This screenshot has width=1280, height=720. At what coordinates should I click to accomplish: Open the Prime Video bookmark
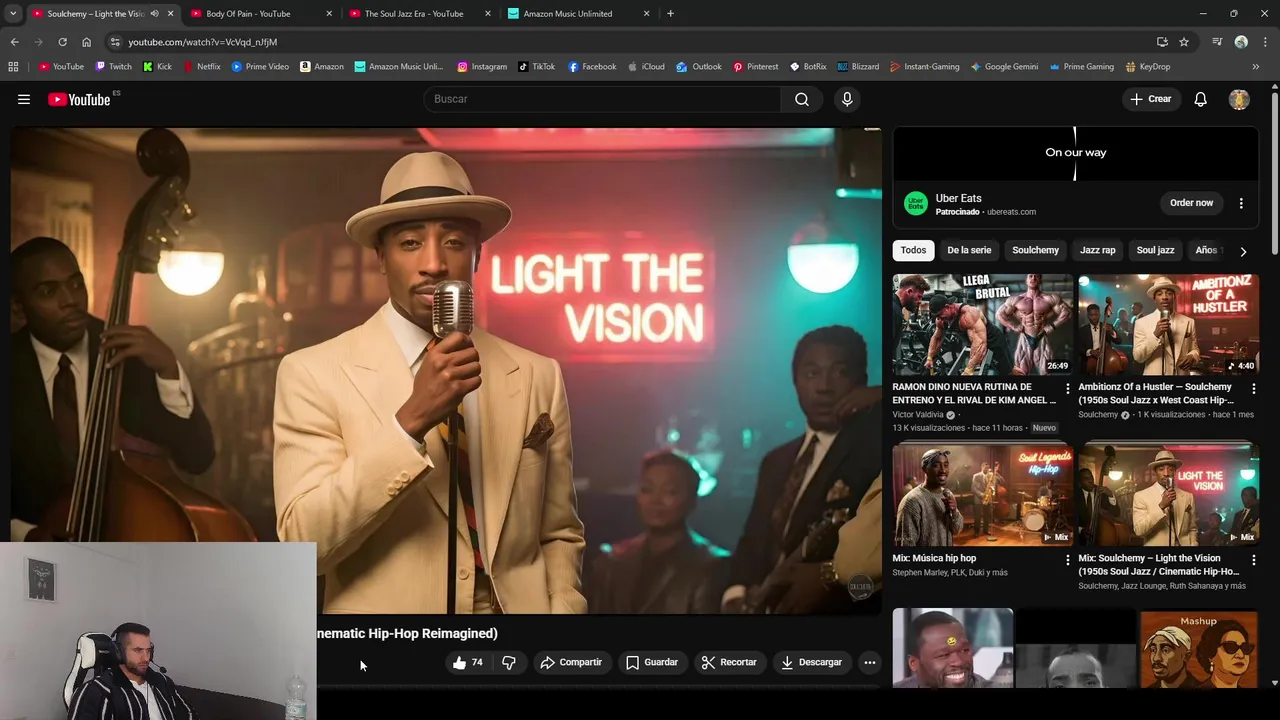tap(260, 67)
